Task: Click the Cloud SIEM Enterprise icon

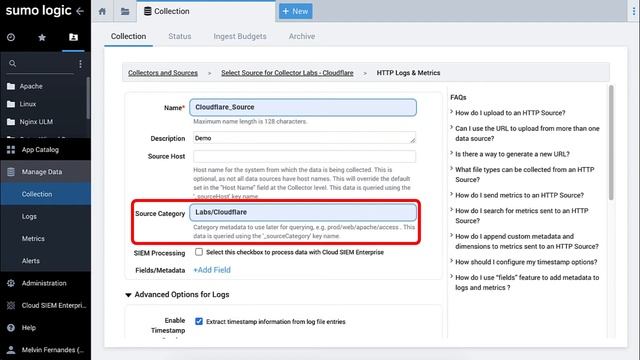Action: pyautogui.click(x=11, y=305)
